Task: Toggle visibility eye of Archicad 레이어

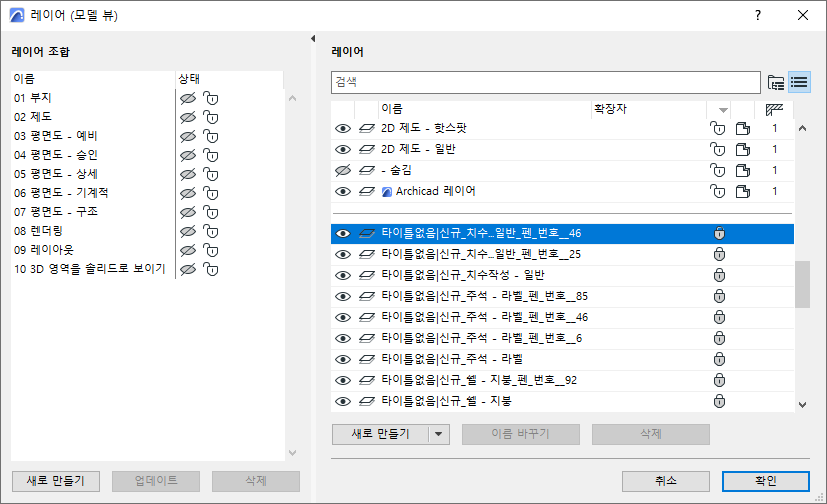Action: [343, 191]
